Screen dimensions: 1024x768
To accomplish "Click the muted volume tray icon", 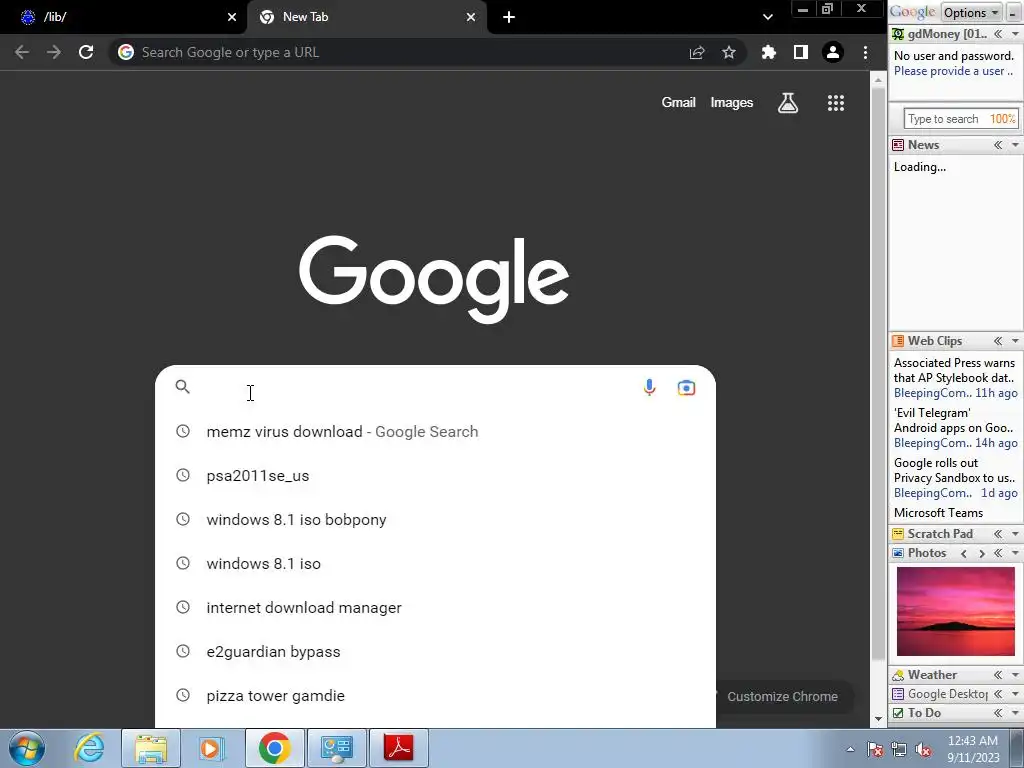I will point(923,750).
